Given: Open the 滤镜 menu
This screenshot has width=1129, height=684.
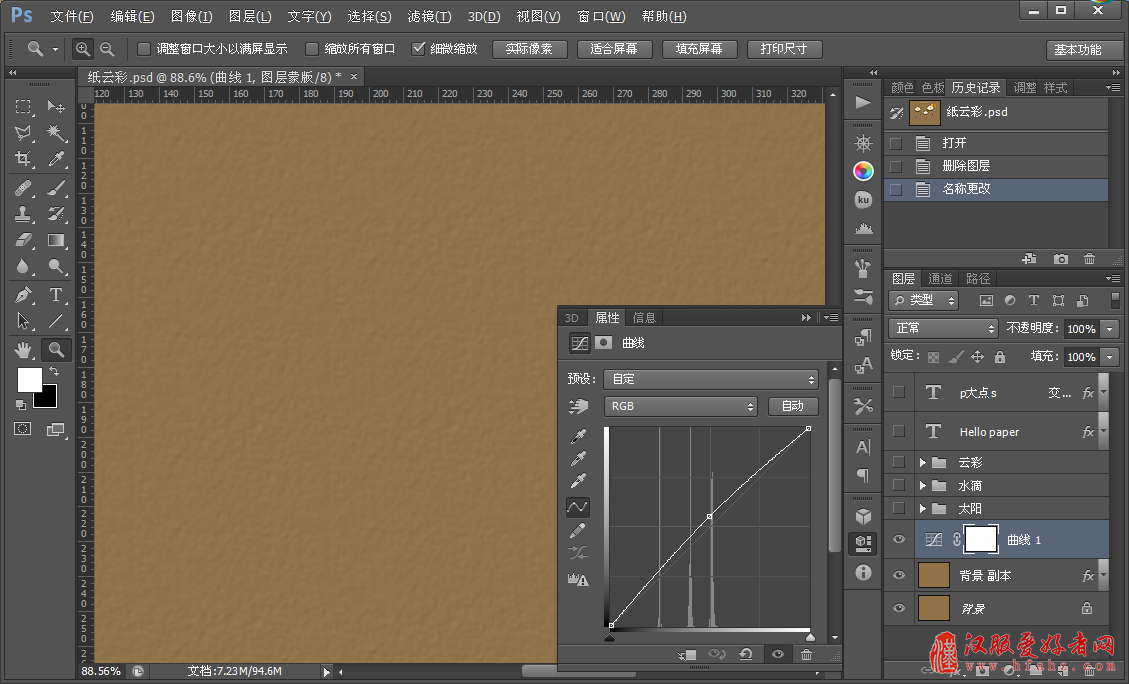Looking at the screenshot, I should pos(429,16).
